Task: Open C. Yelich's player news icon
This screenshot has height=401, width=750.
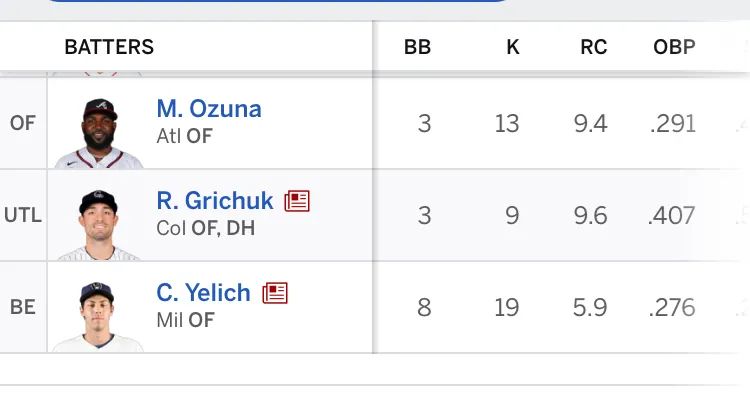Action: 275,293
